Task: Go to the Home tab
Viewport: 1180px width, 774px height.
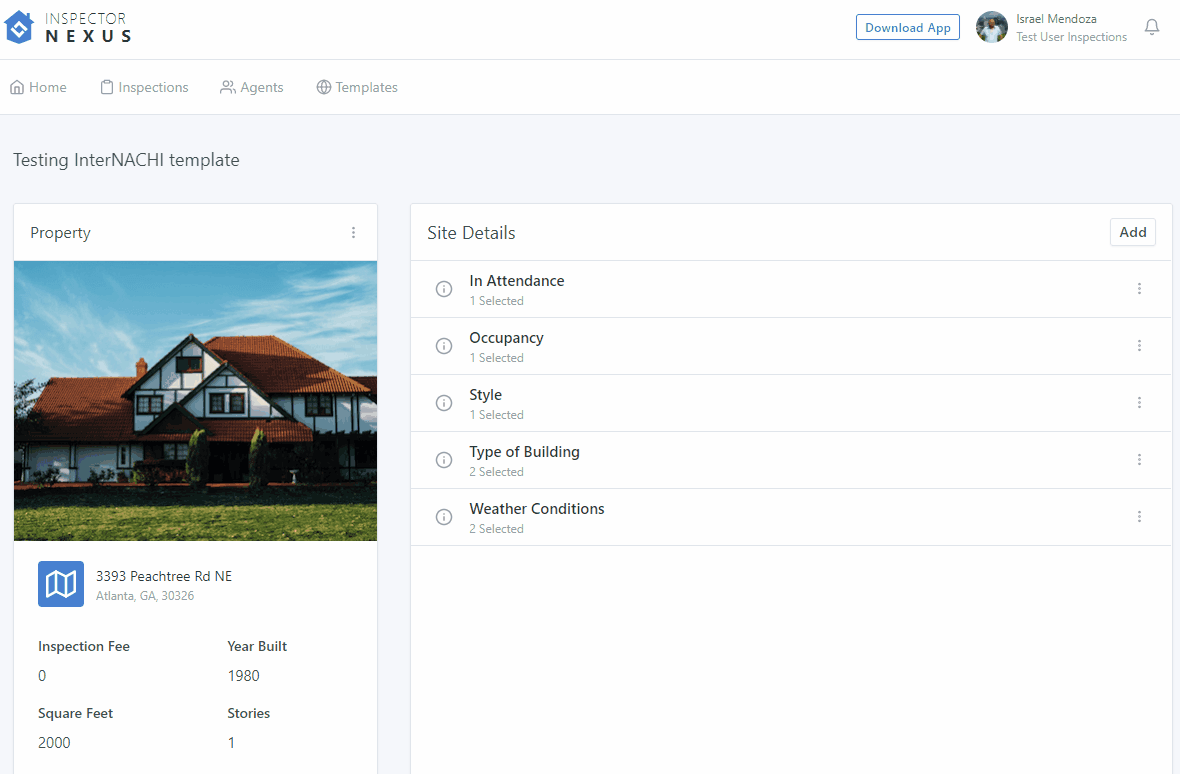Action: point(38,87)
